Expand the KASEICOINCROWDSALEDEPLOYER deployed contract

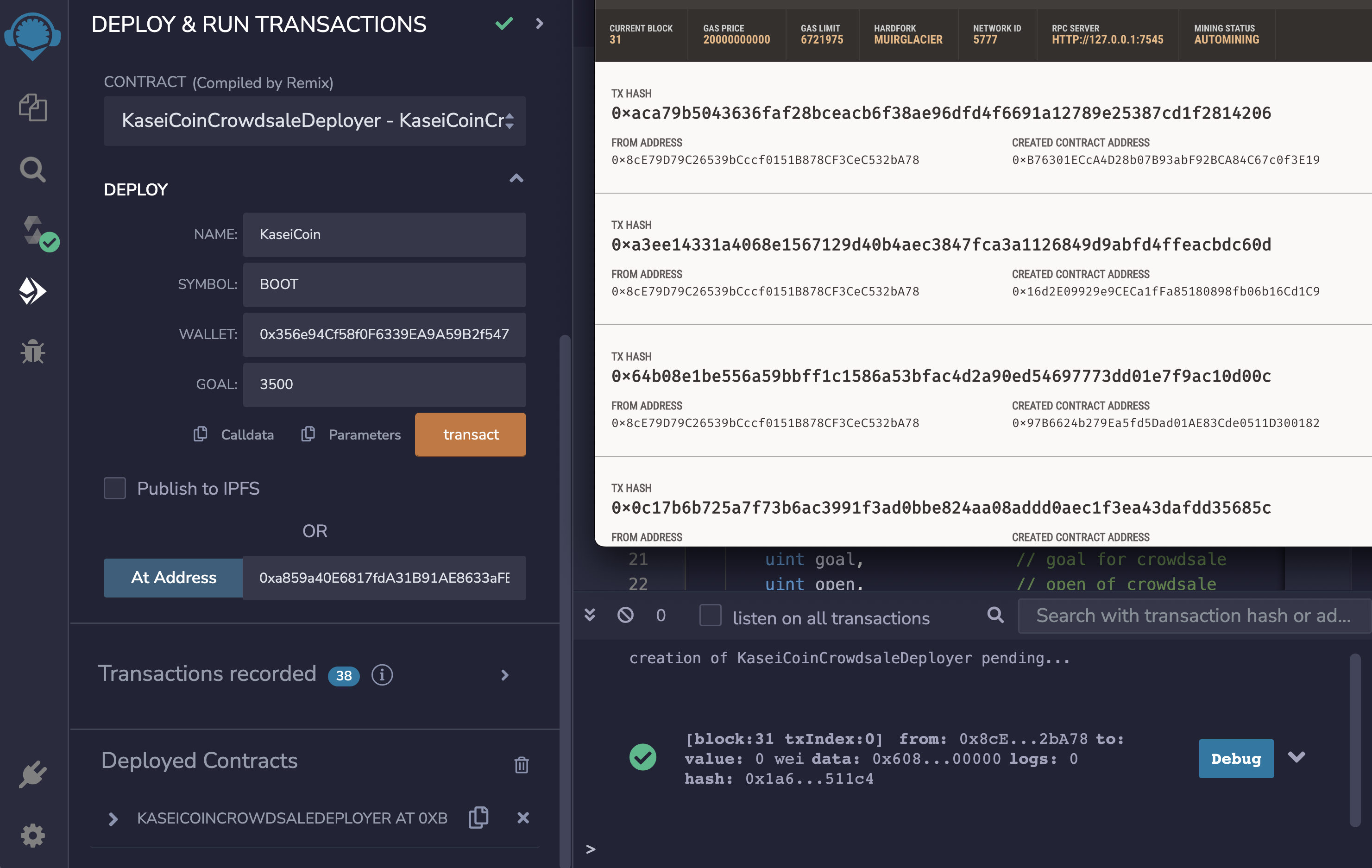pyautogui.click(x=113, y=818)
